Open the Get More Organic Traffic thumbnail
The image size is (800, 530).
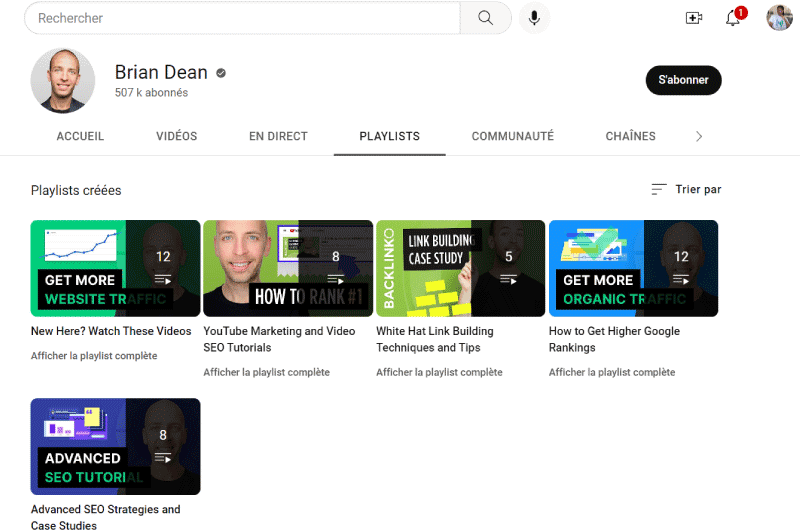[634, 268]
